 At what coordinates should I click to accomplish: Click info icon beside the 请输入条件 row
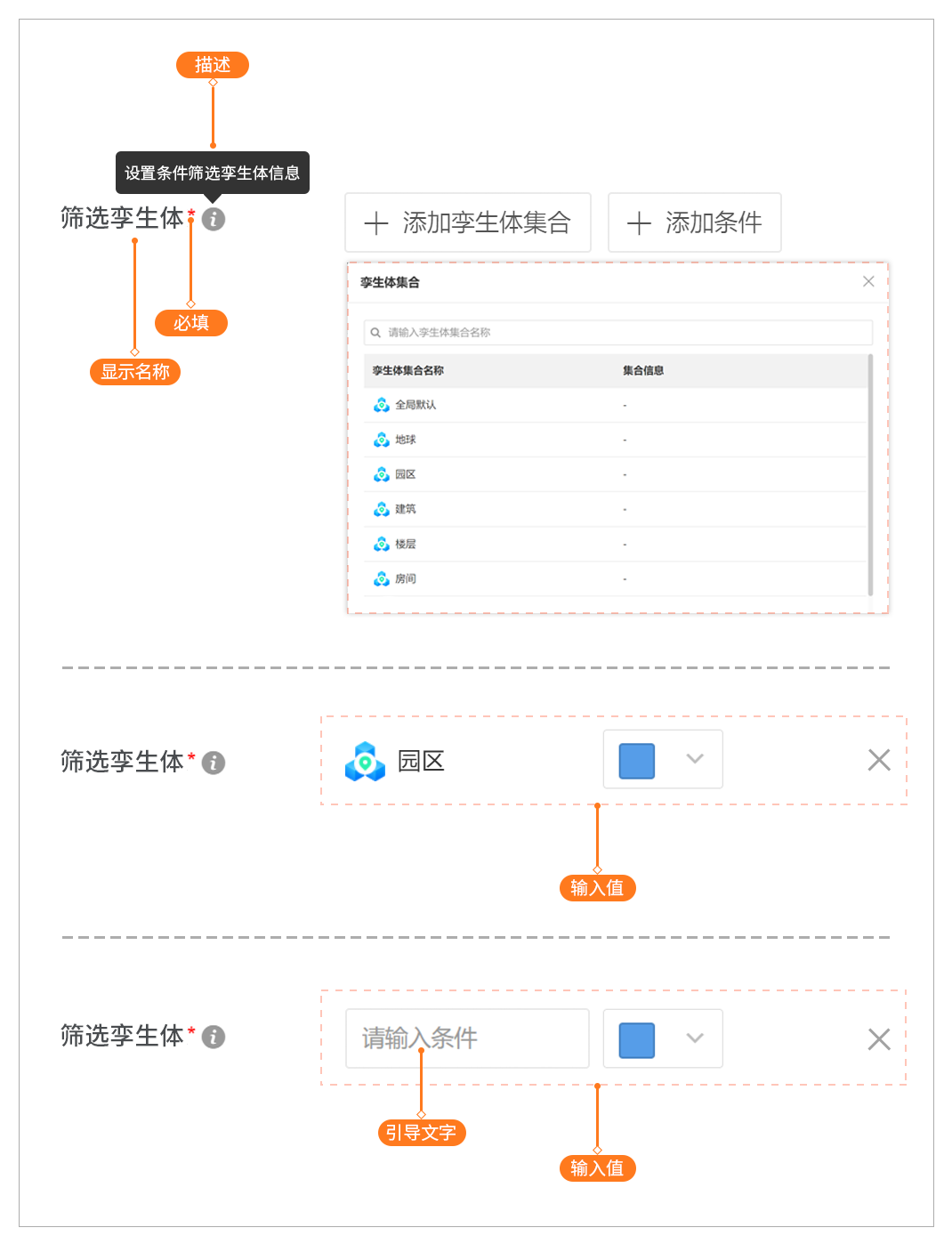[214, 1037]
